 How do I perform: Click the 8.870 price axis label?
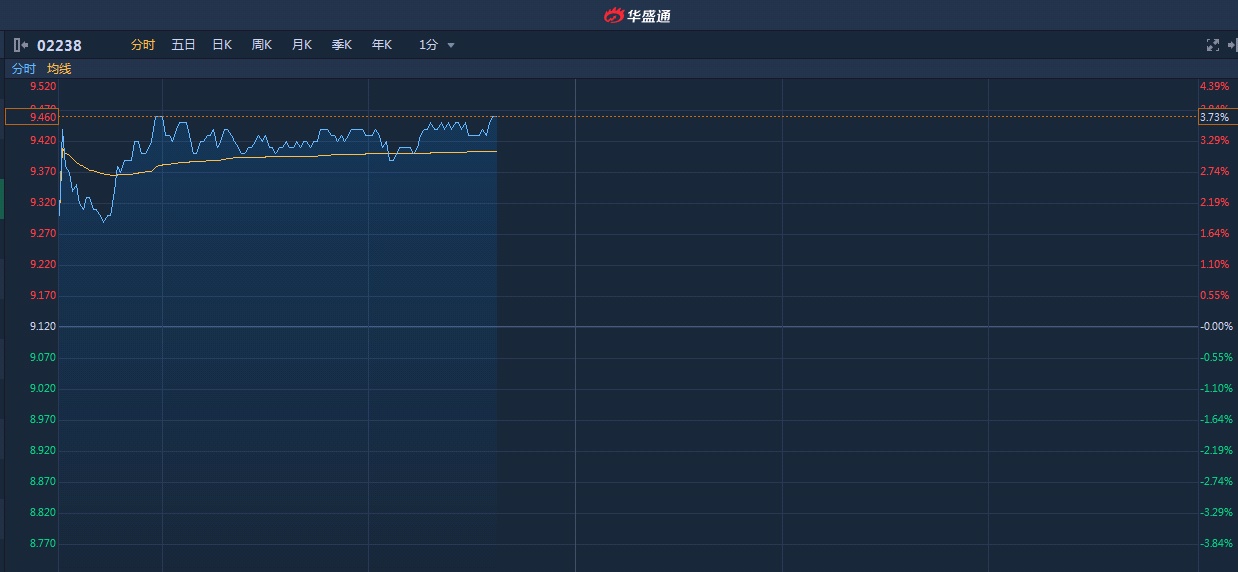pyautogui.click(x=43, y=482)
